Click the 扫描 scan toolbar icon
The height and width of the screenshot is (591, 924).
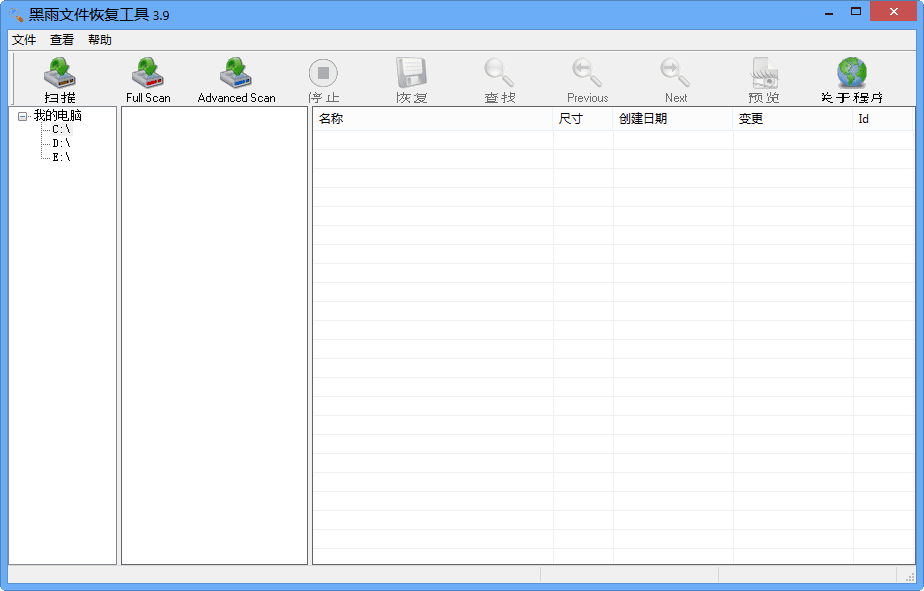pos(60,73)
